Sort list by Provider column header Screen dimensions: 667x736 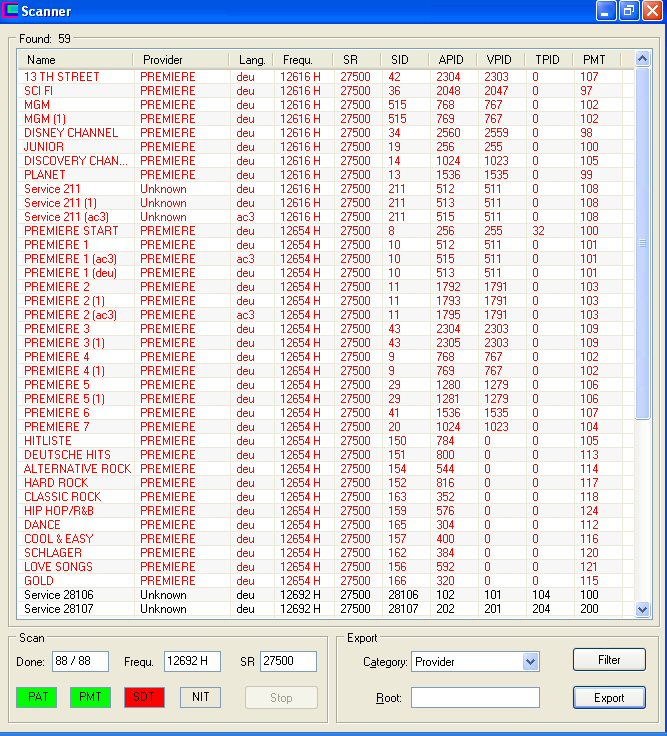tap(181, 60)
